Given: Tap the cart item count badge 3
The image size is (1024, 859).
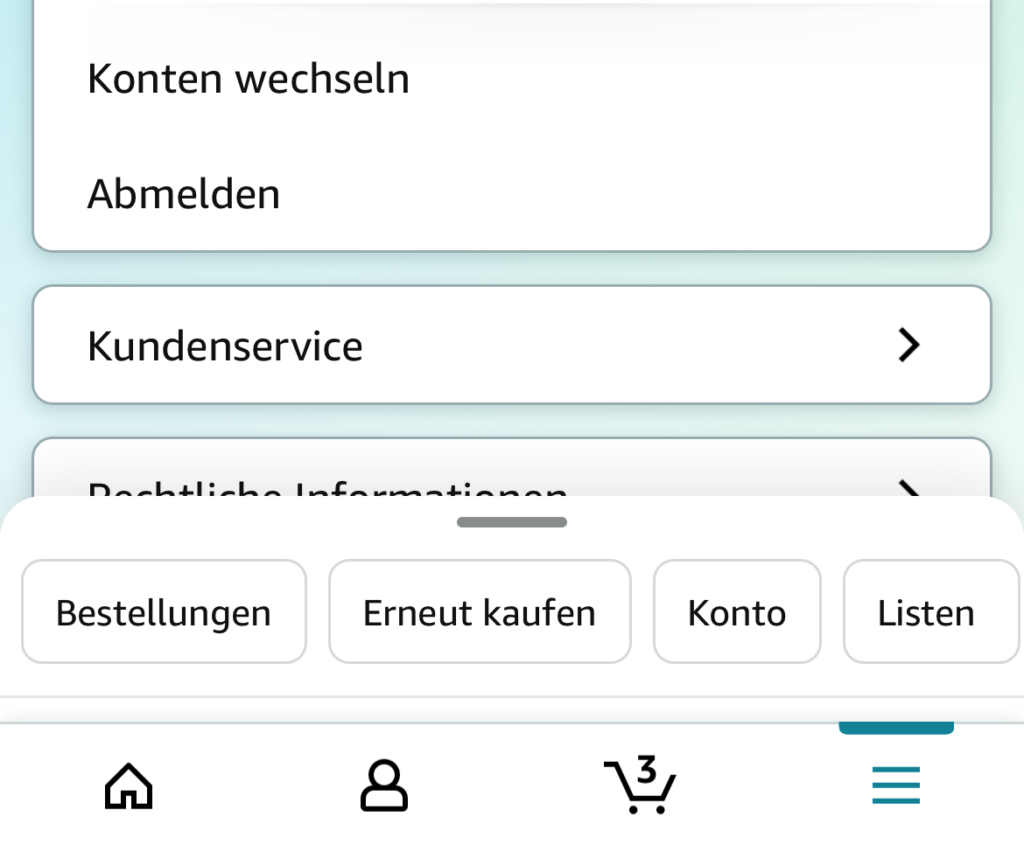Looking at the screenshot, I should (647, 769).
